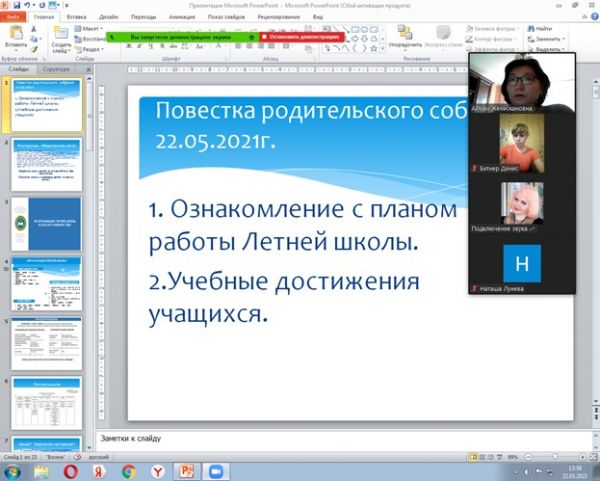Open Google Chrome from the taskbar
Viewport: 600px width, 481px height.
click(128, 470)
